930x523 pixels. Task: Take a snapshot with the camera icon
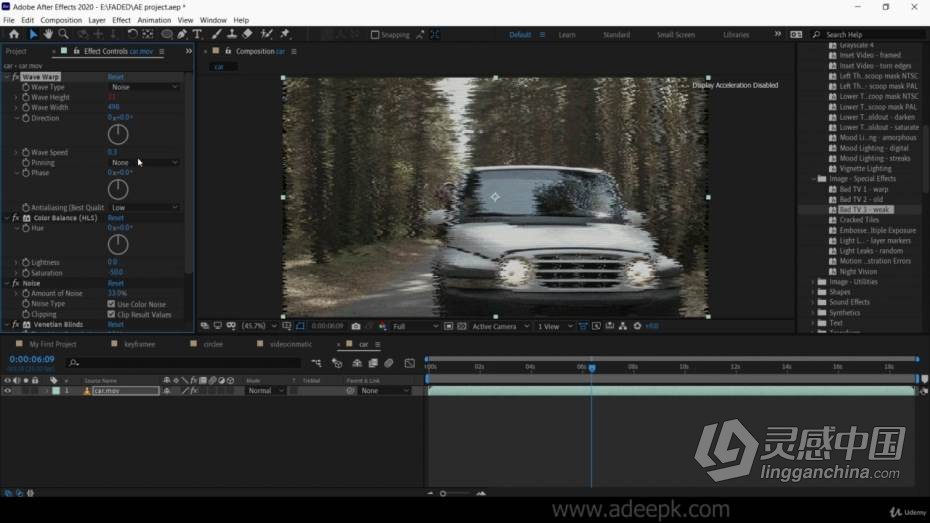point(356,326)
